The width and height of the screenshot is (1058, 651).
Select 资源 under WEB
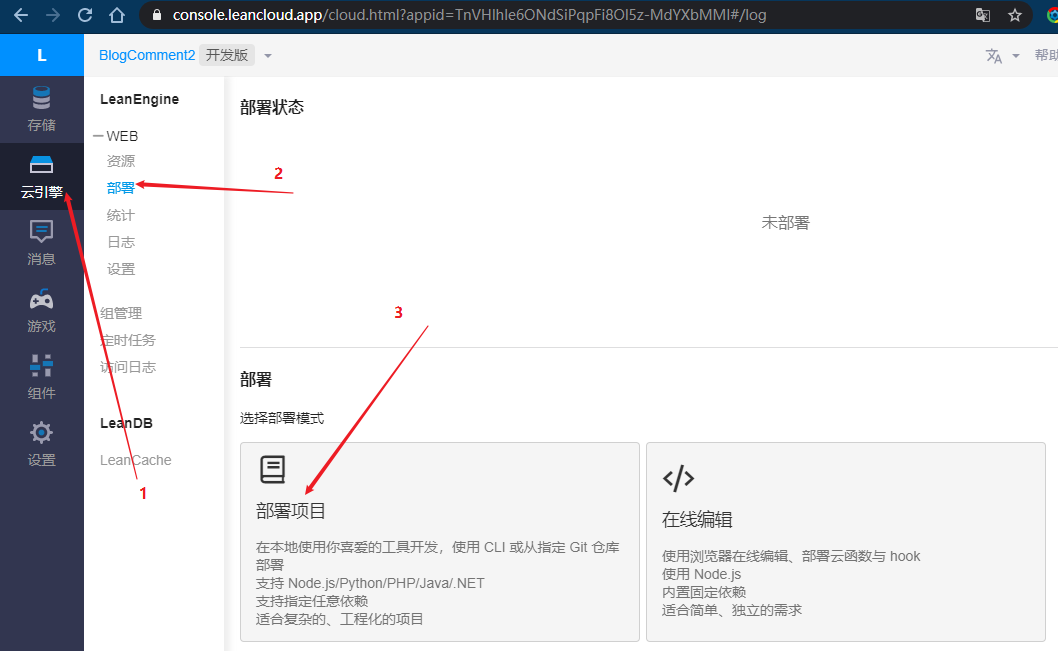tap(121, 161)
